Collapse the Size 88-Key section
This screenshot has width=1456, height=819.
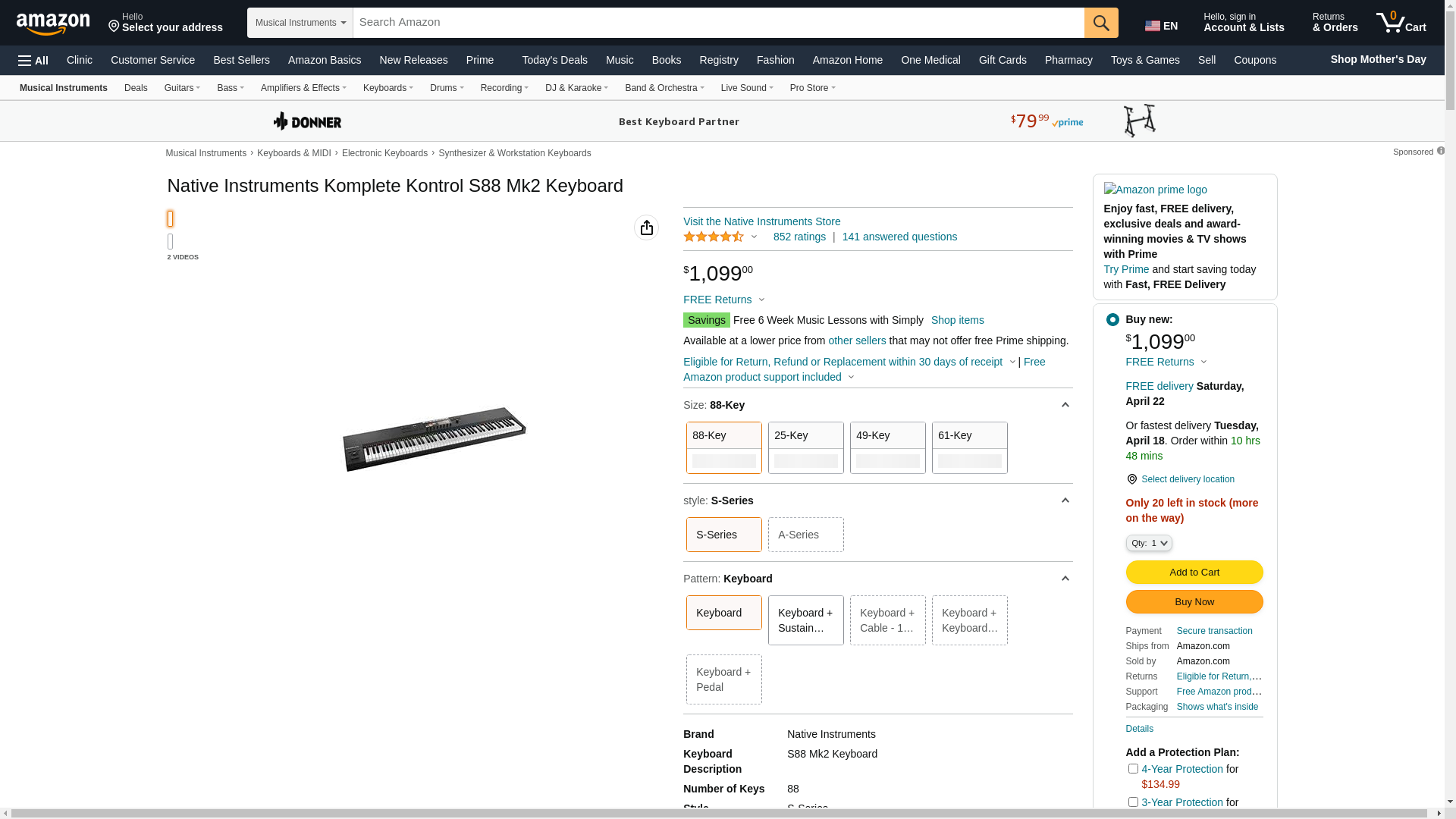click(1065, 406)
